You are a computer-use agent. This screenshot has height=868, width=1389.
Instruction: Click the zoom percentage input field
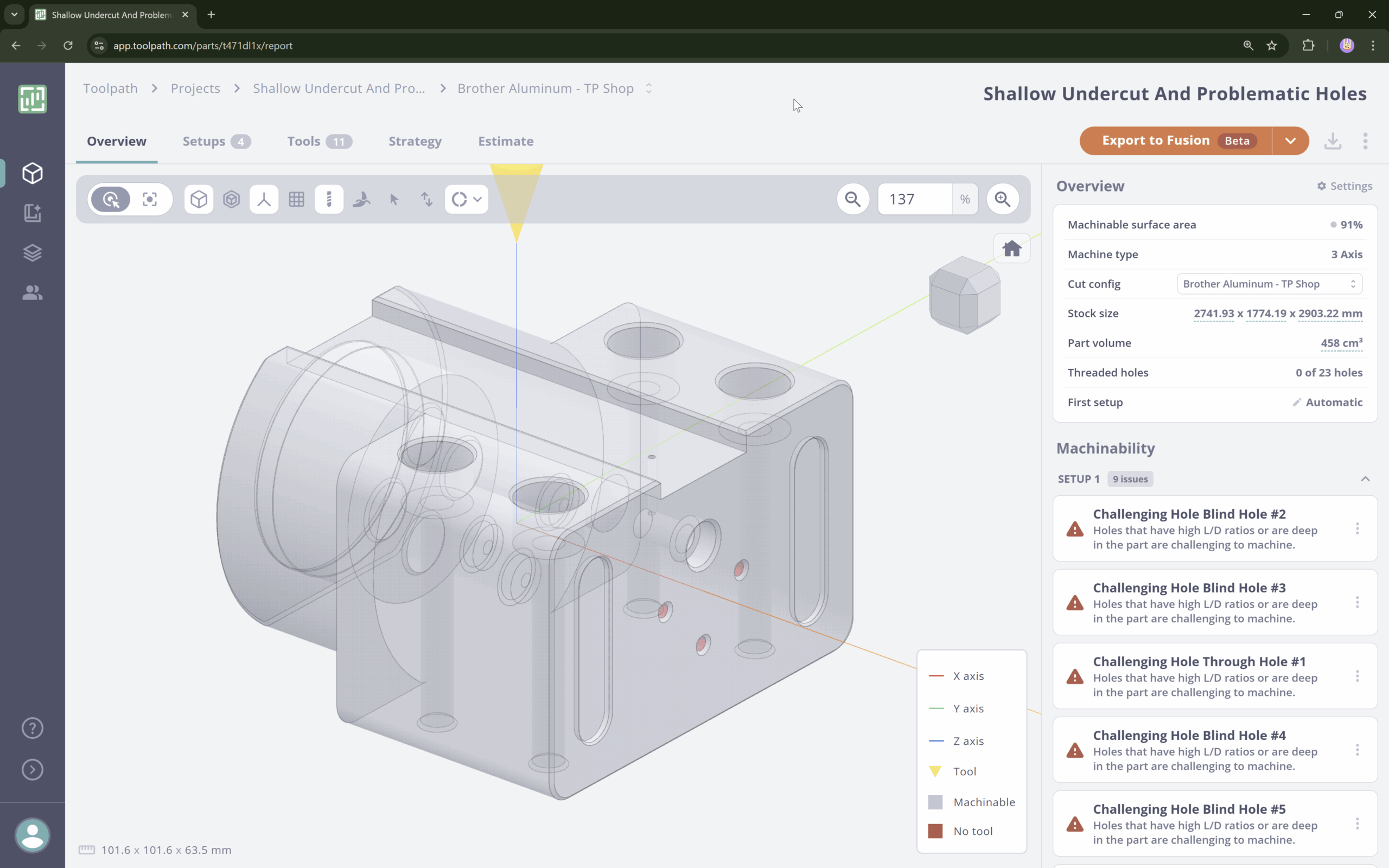pyautogui.click(x=914, y=199)
